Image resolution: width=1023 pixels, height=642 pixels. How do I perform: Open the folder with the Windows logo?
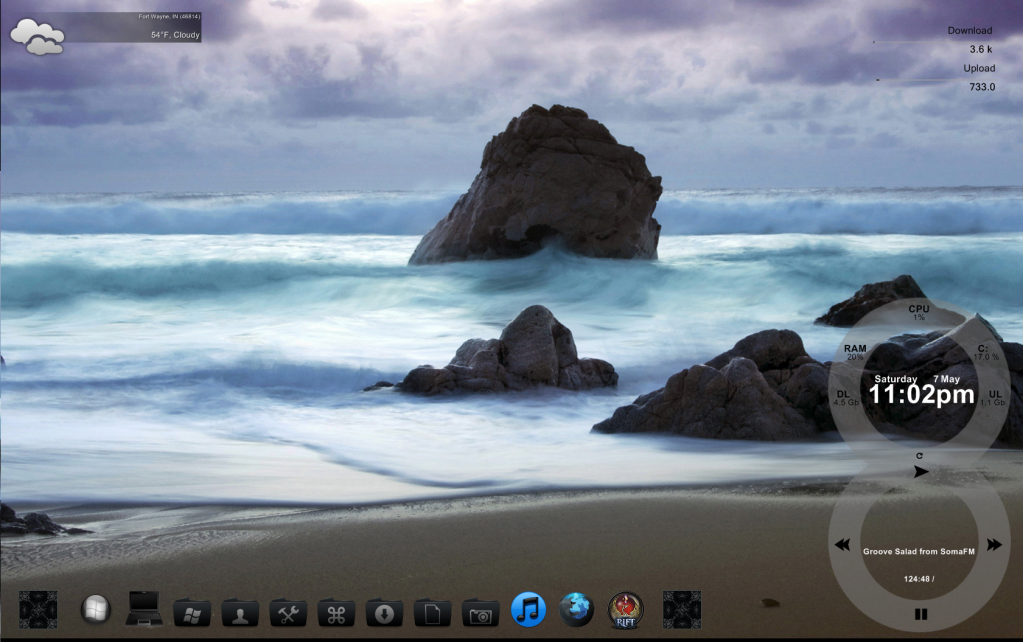(192, 612)
